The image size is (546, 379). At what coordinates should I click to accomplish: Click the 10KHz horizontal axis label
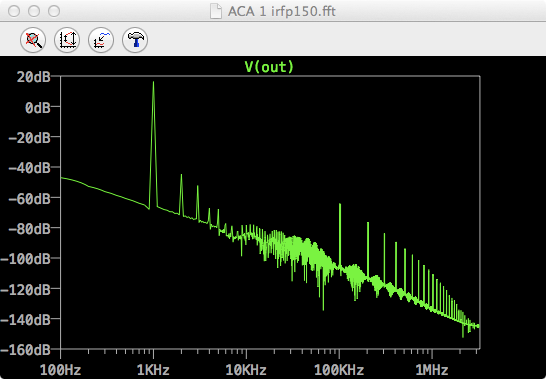pyautogui.click(x=246, y=370)
